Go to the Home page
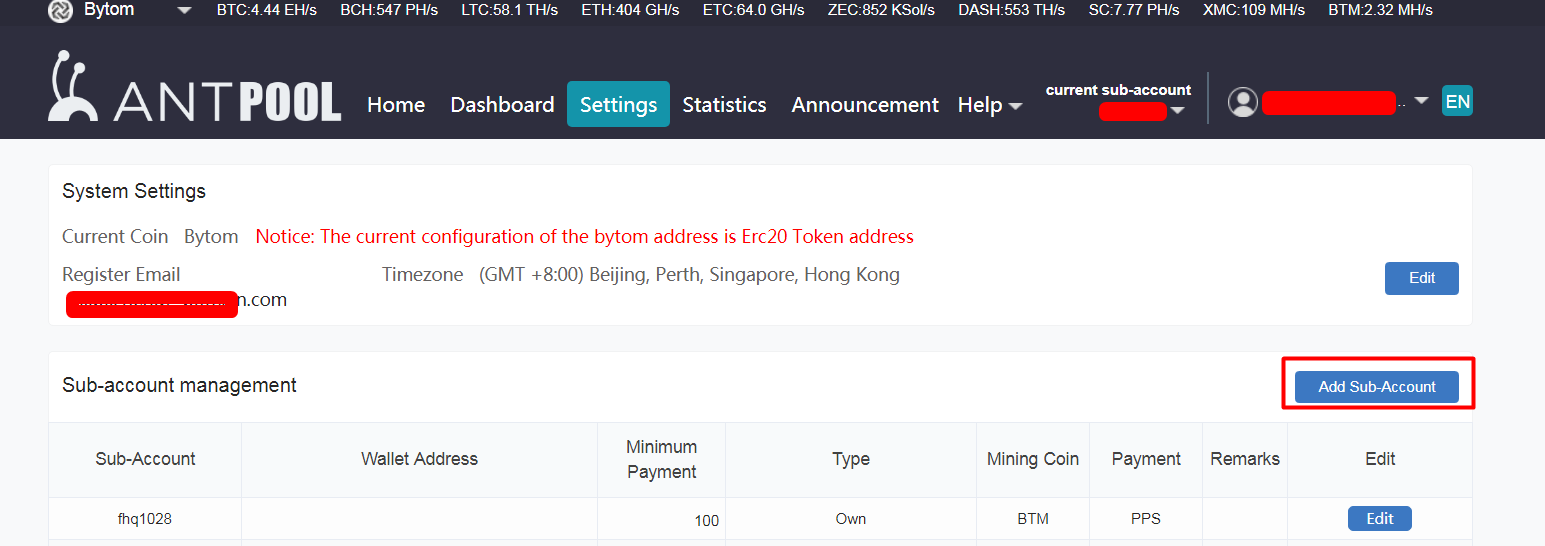This screenshot has width=1545, height=546. point(396,105)
